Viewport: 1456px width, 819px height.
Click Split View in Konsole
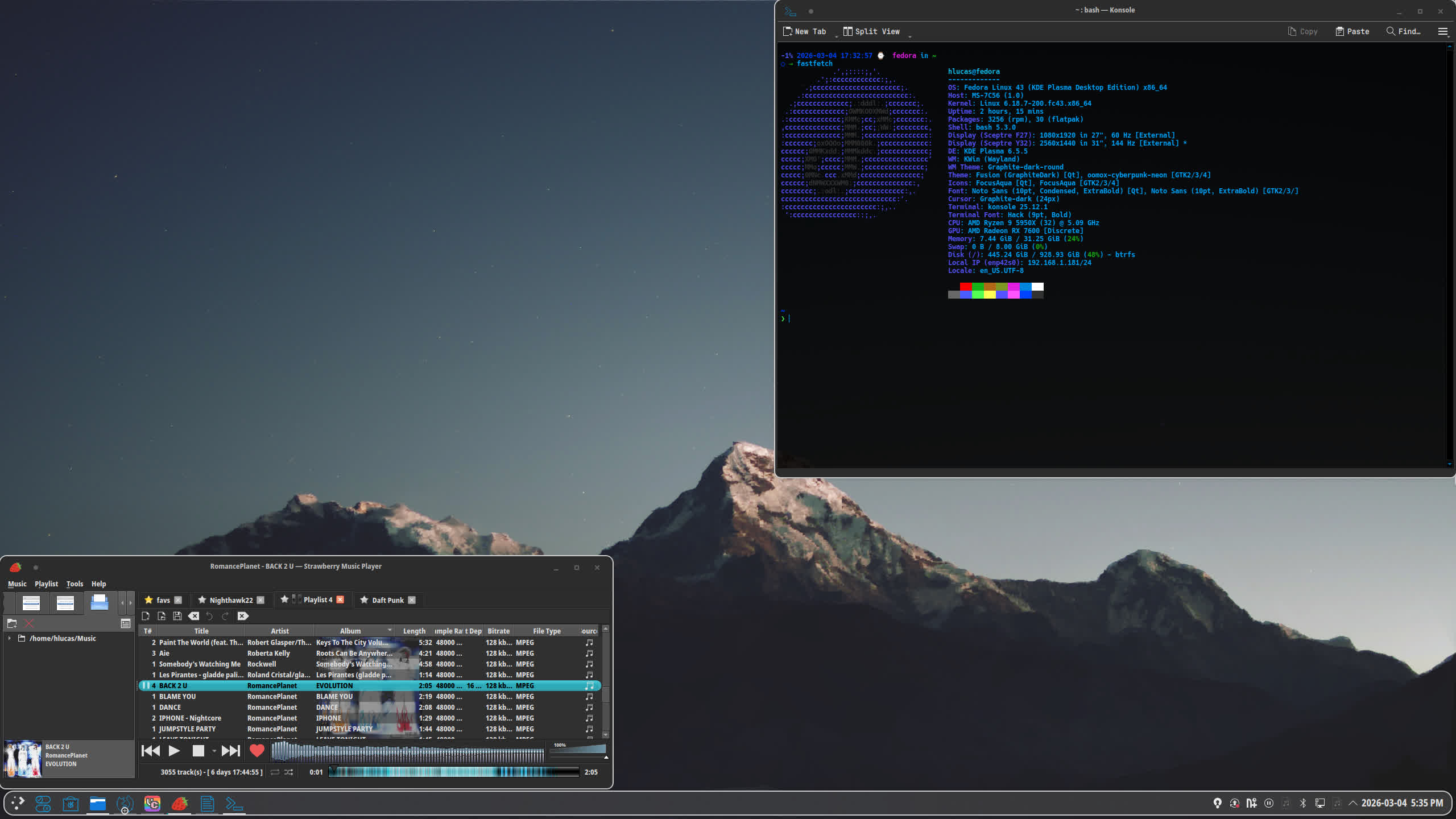[x=871, y=31]
